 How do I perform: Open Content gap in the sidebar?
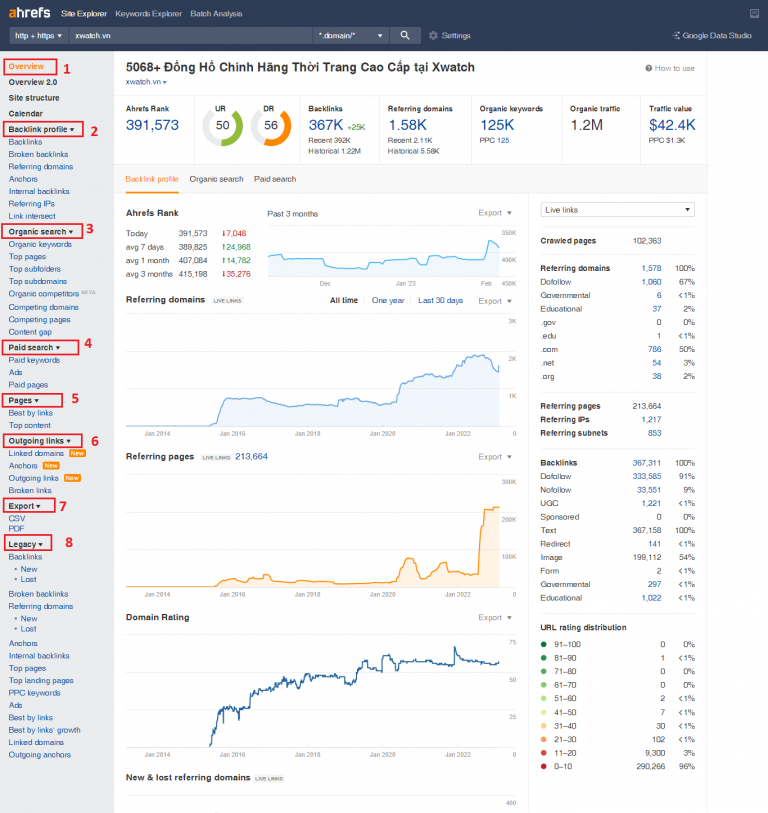point(30,332)
